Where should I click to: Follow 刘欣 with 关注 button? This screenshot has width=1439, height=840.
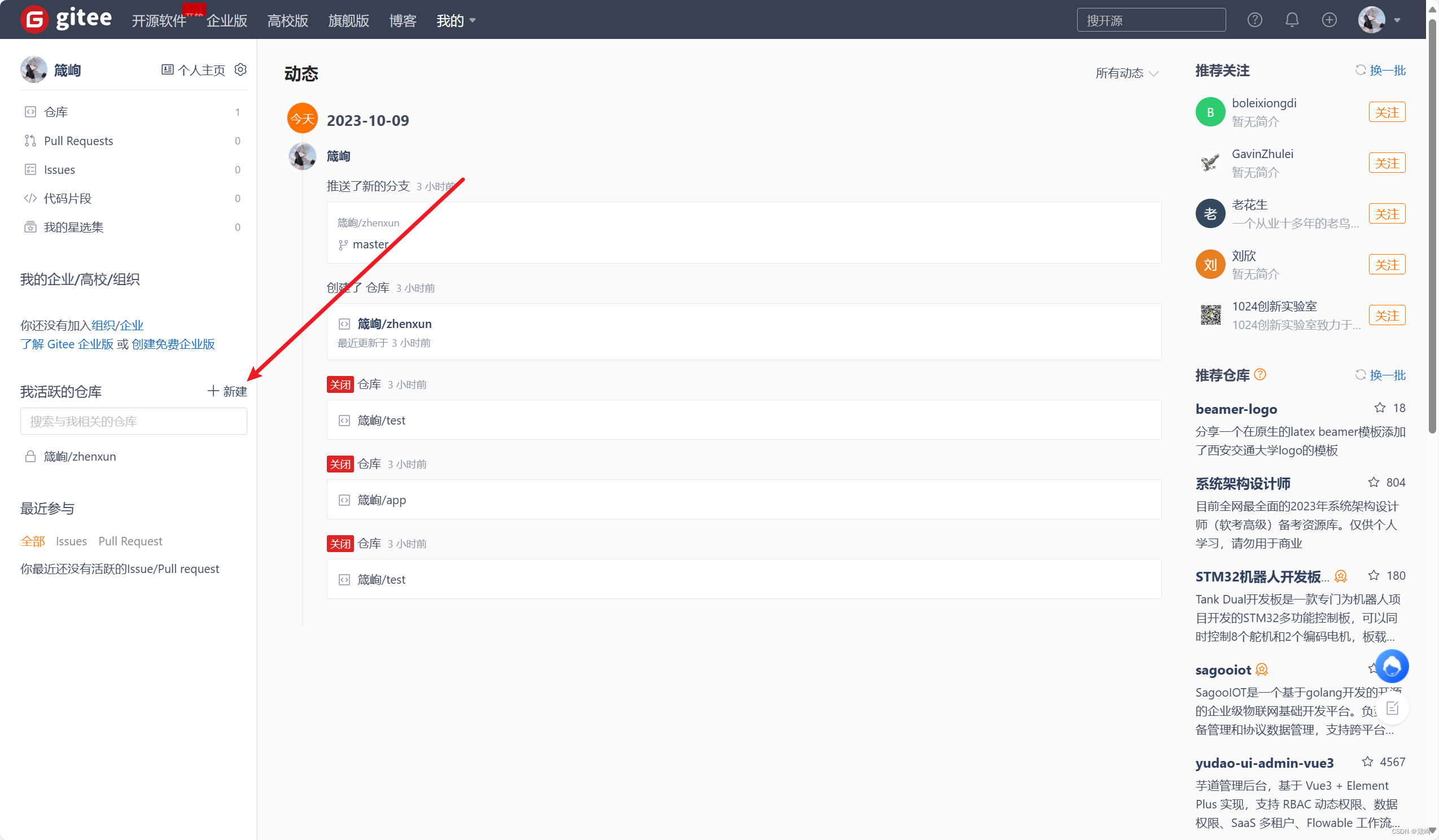pyautogui.click(x=1387, y=265)
